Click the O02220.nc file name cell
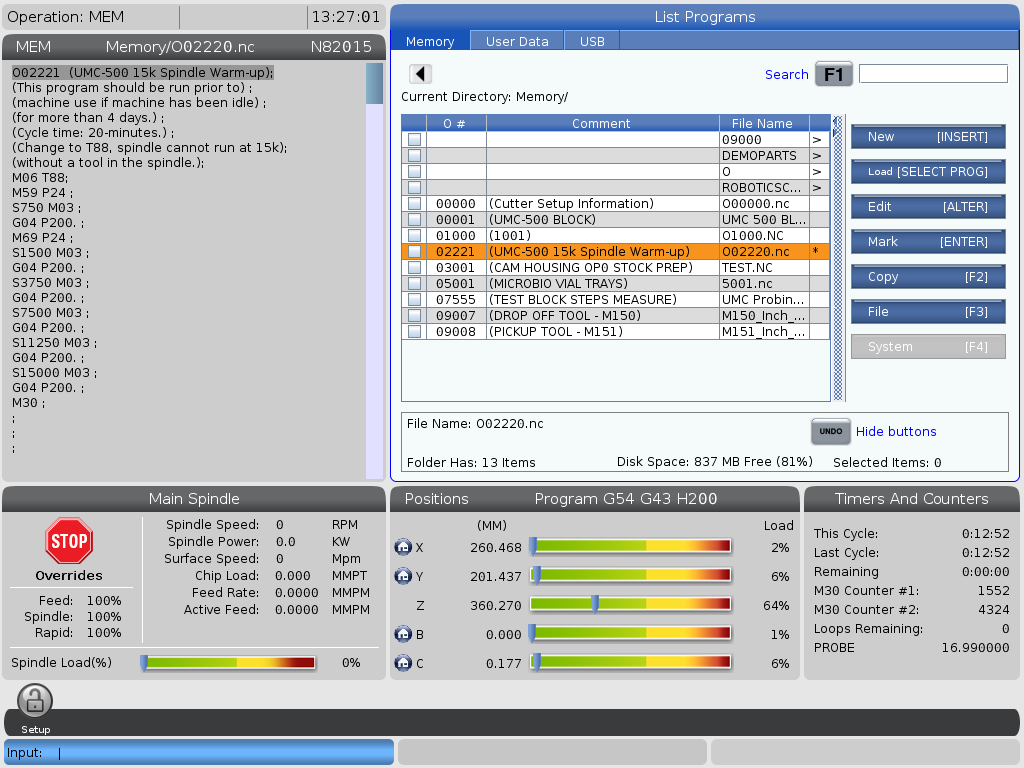The width and height of the screenshot is (1024, 768). click(764, 251)
